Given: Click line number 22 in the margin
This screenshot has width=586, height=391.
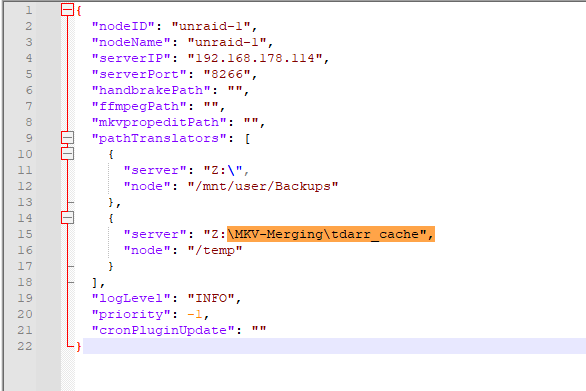Looking at the screenshot, I should (x=25, y=346).
